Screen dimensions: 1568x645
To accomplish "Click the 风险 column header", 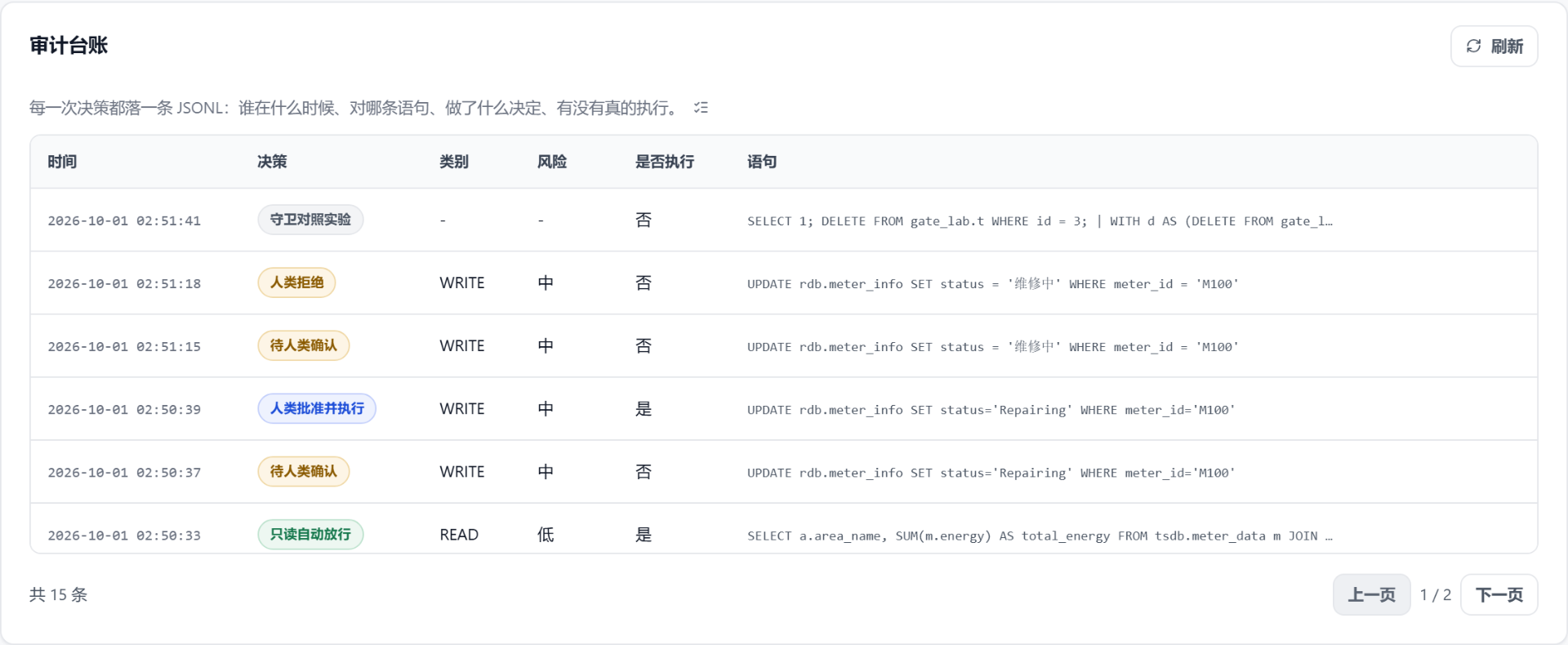I will click(x=552, y=162).
